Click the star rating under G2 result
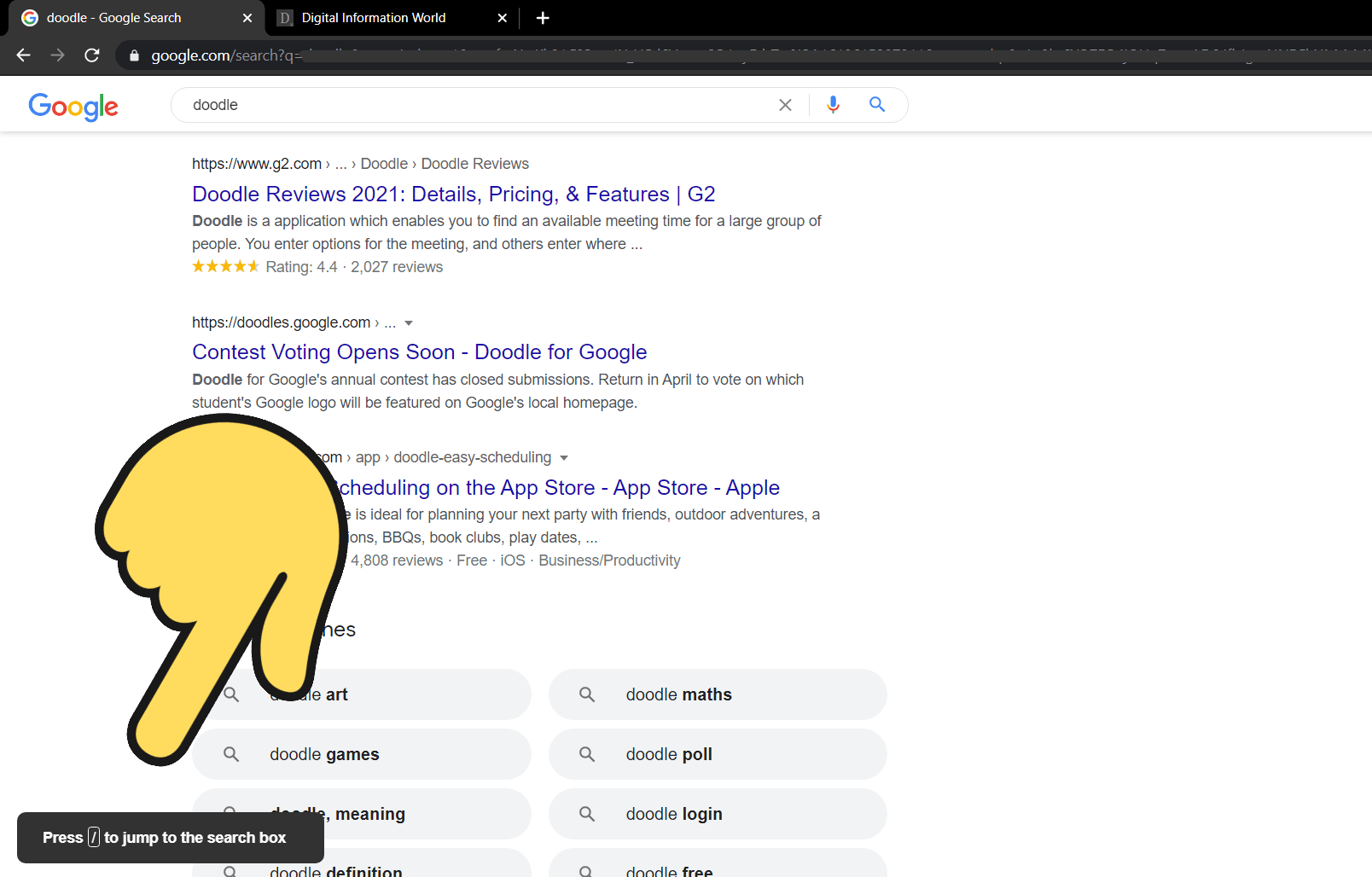1372x877 pixels. click(225, 266)
